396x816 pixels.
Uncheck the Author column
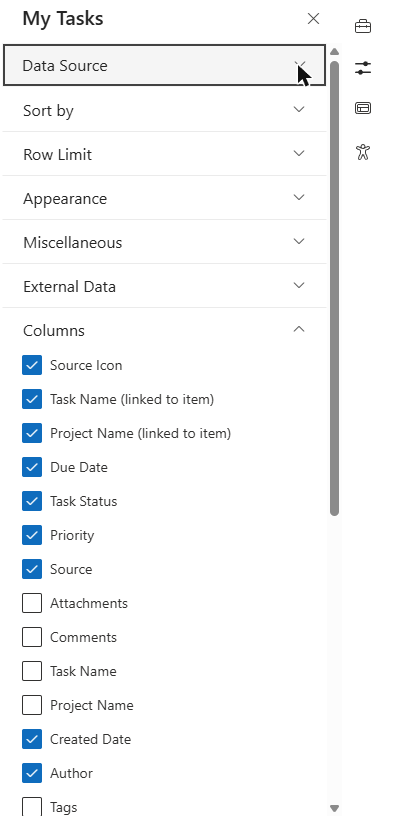pyautogui.click(x=32, y=773)
